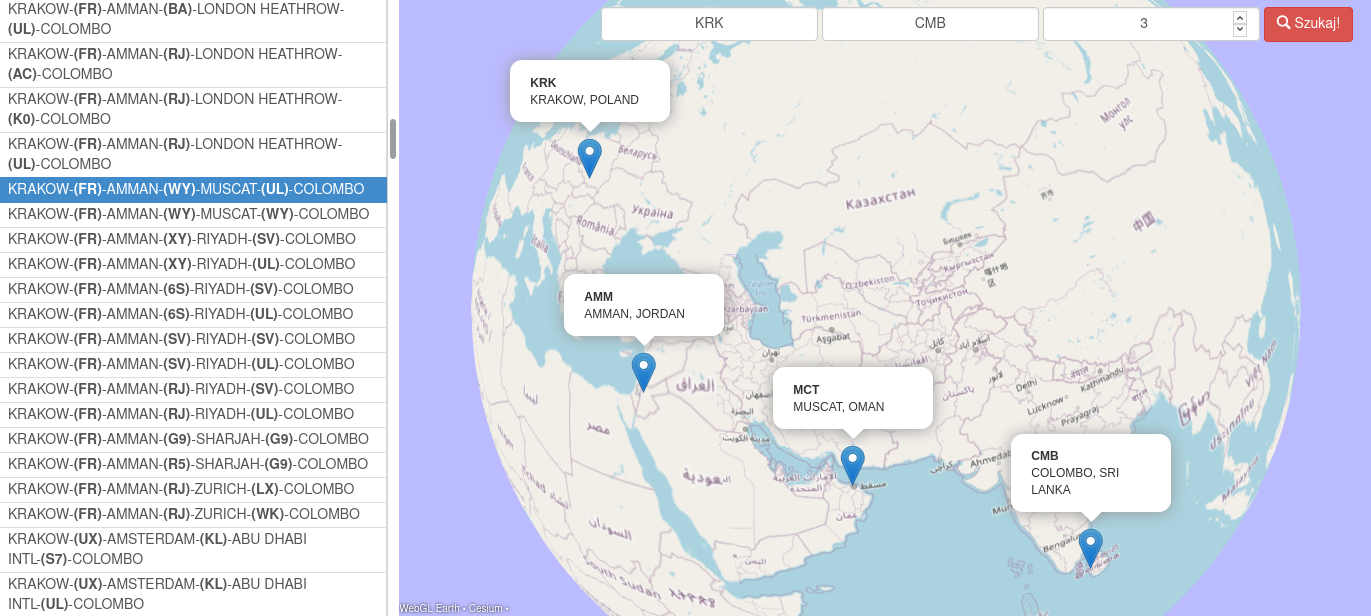Viewport: 1371px width, 616px height.
Task: Click the CMB Colombo, Sri Lanka popup
Action: click(1091, 473)
